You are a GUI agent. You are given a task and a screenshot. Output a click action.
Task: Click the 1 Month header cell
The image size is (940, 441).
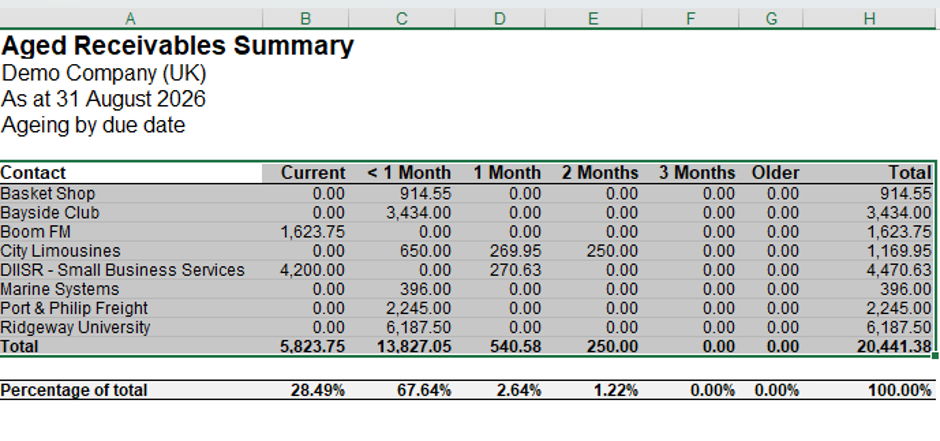500,173
